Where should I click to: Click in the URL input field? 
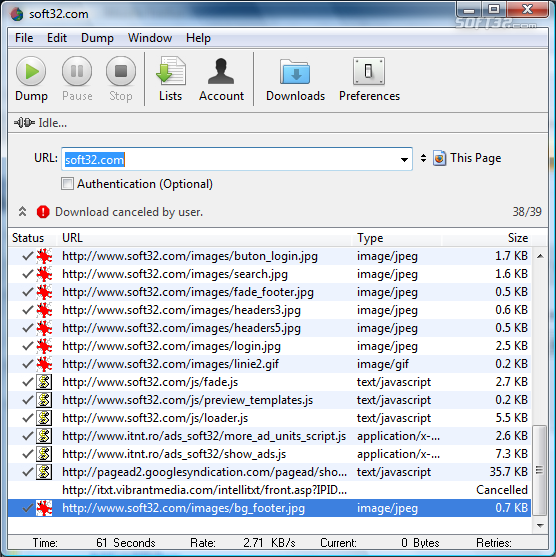(237, 159)
